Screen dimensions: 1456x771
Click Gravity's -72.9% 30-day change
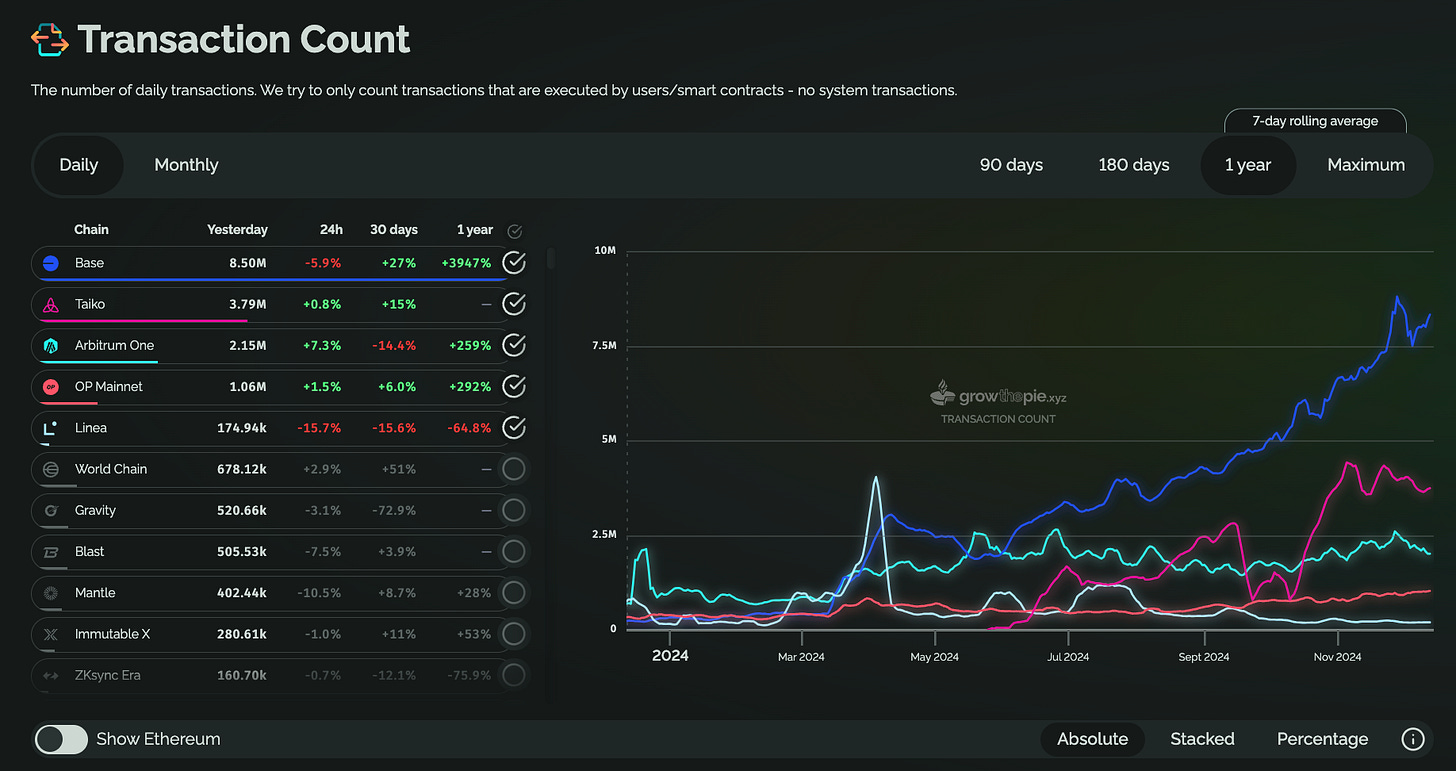pyautogui.click(x=395, y=510)
